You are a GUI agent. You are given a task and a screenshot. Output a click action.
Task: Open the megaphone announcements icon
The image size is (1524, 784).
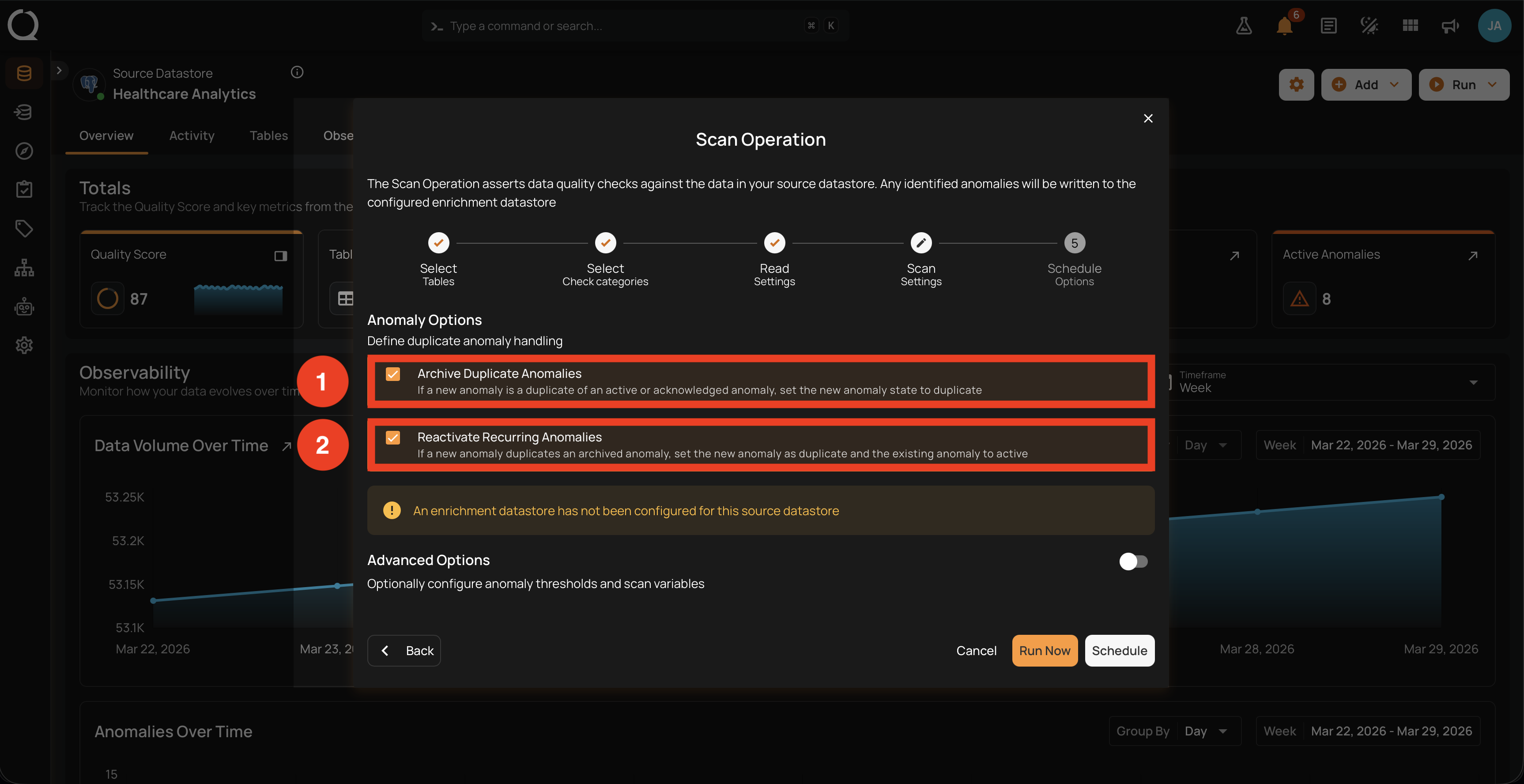coord(1450,26)
